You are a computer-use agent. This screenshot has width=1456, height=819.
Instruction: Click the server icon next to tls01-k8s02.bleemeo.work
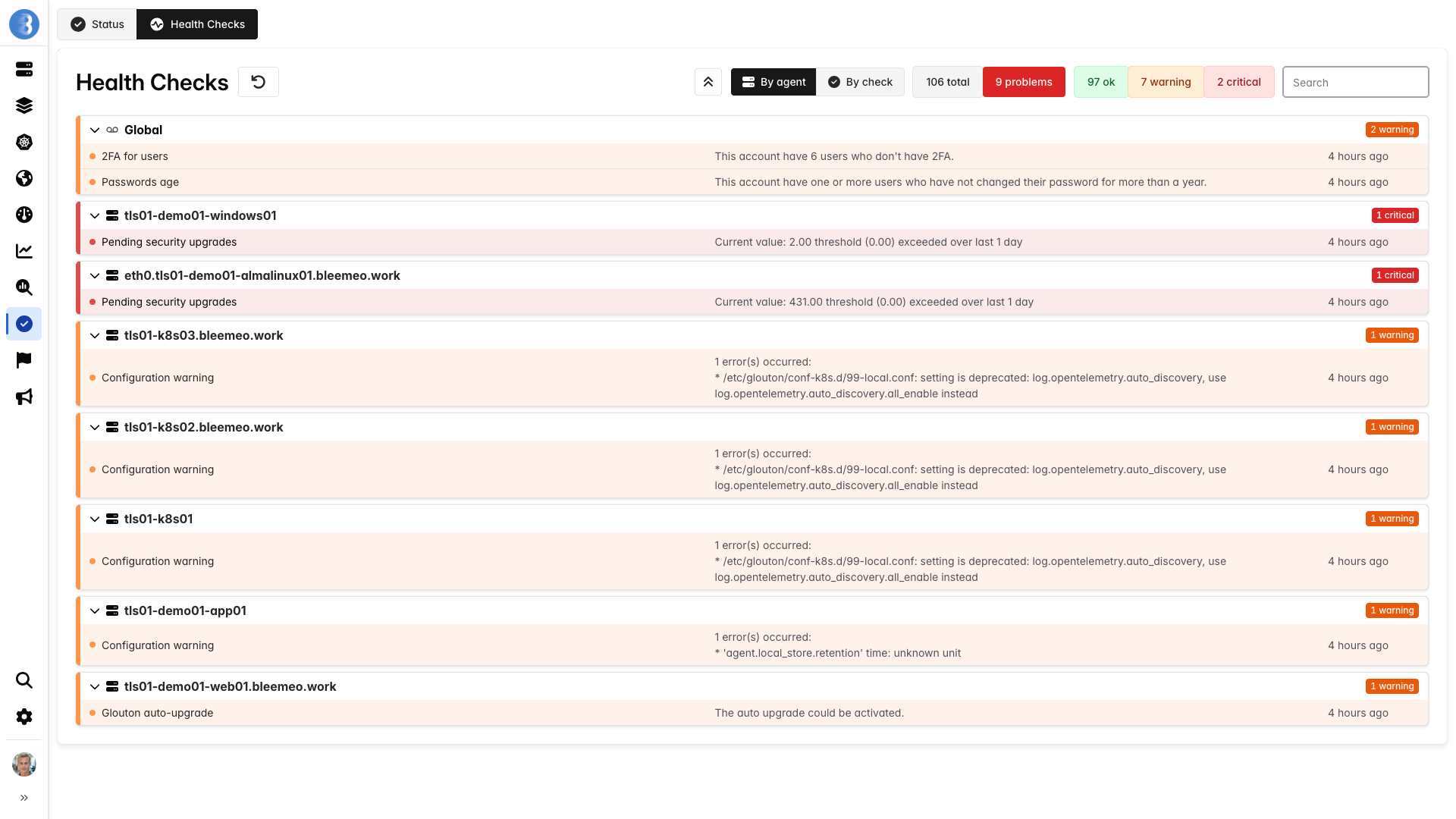[x=112, y=427]
